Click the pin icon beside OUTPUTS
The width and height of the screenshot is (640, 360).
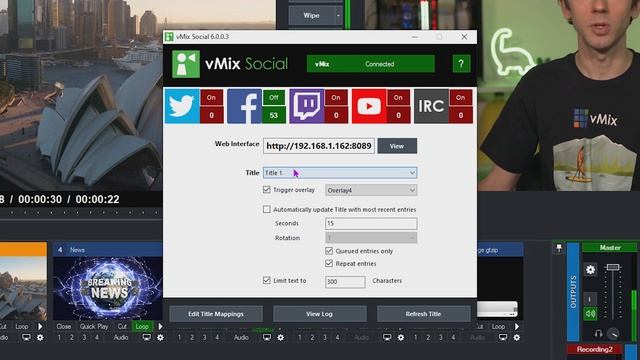point(559,248)
